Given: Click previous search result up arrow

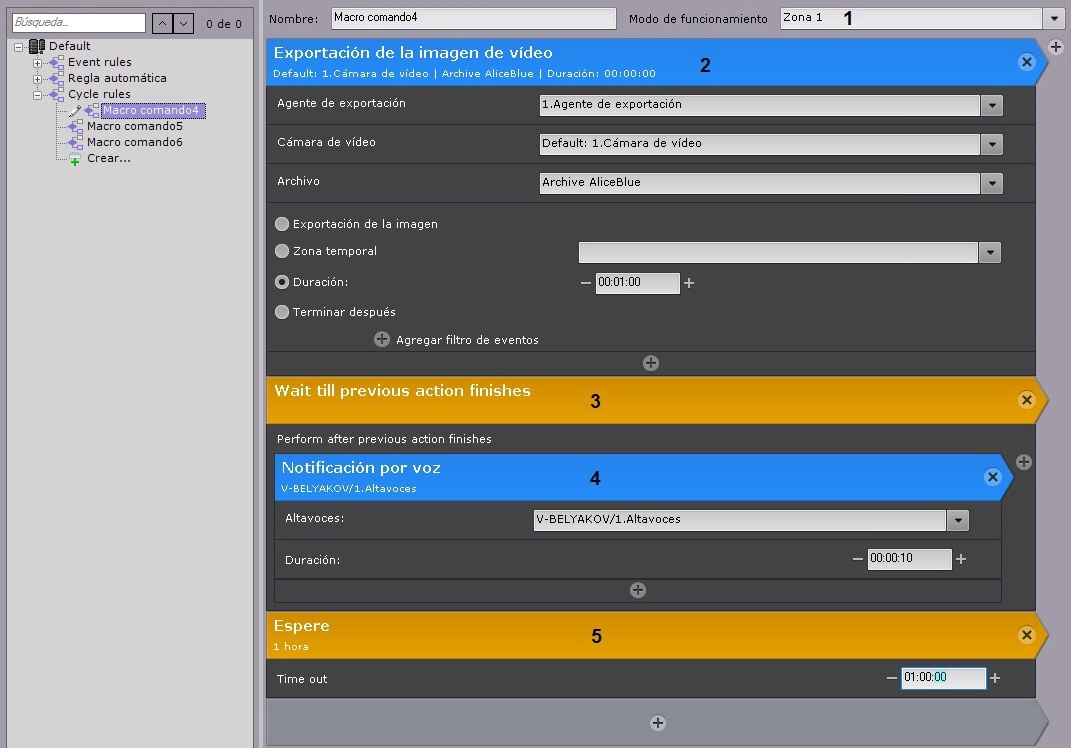Looking at the screenshot, I should coord(162,23).
